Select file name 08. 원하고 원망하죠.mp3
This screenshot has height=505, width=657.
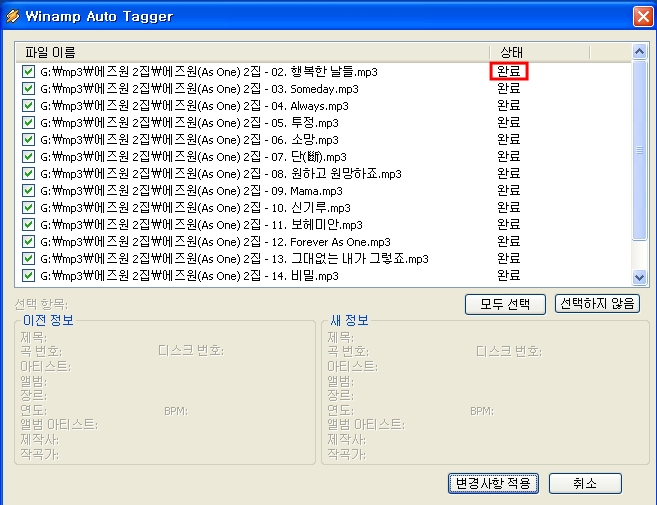(x=221, y=174)
